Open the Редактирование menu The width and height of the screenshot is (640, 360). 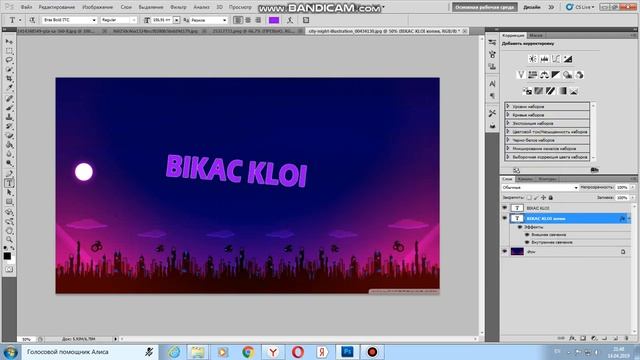[57, 7]
